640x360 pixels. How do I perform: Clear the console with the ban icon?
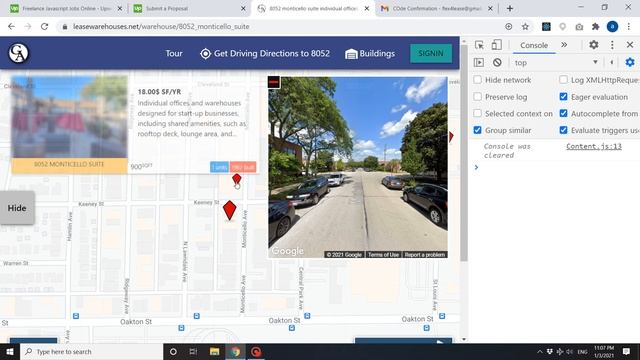(497, 62)
